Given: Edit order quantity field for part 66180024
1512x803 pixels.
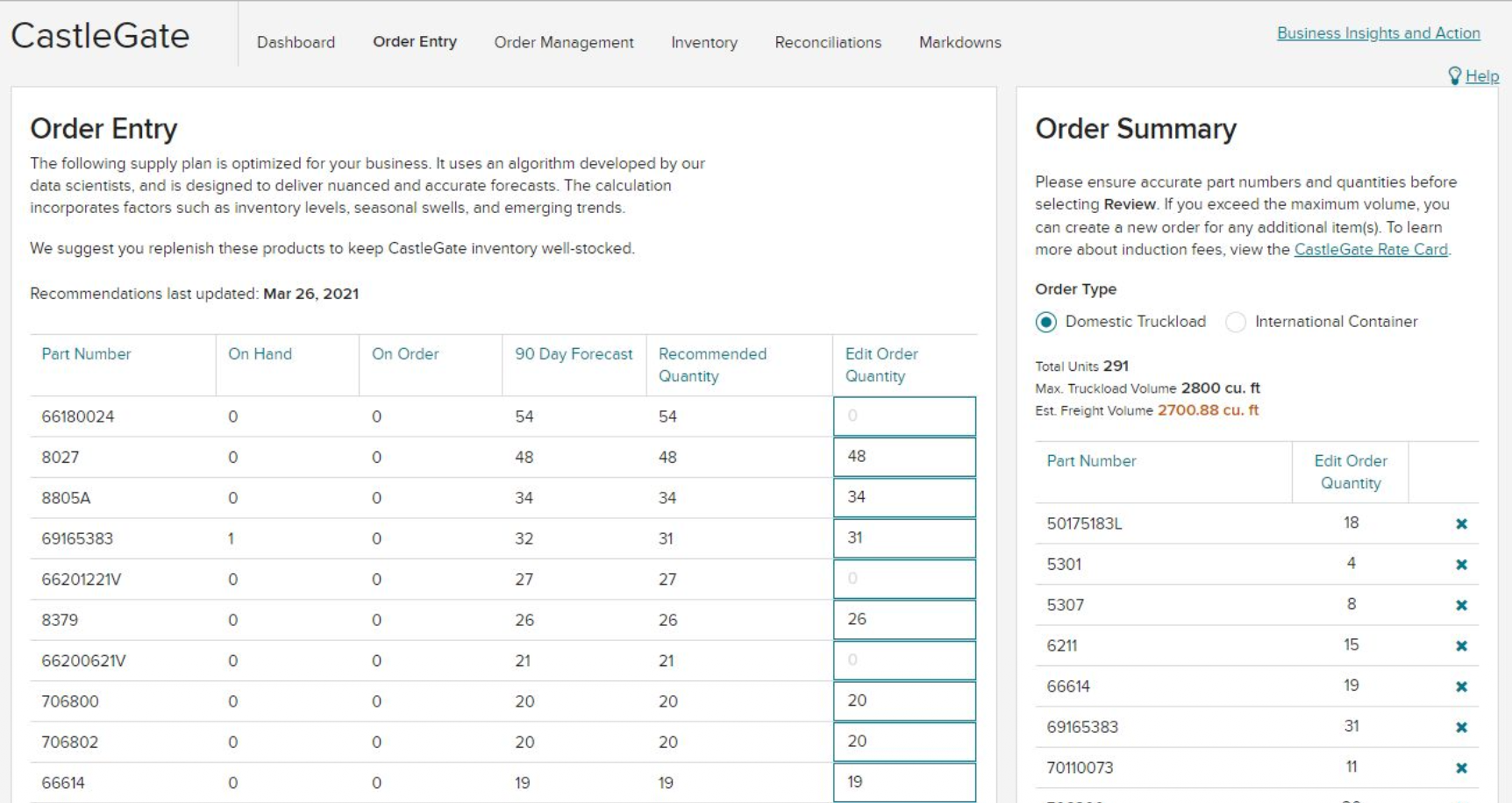Looking at the screenshot, I should 904,416.
